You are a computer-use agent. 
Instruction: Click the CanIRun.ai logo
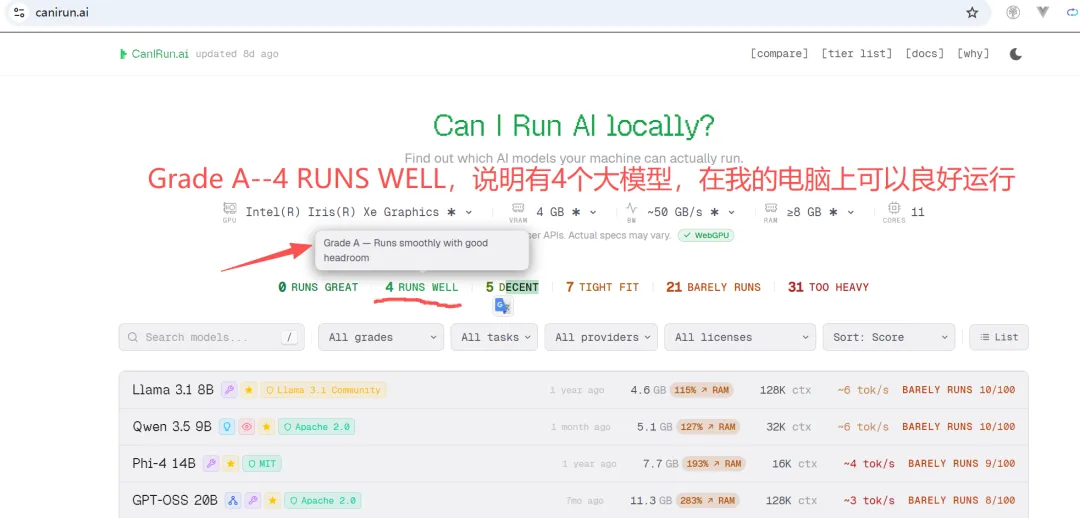tap(154, 54)
